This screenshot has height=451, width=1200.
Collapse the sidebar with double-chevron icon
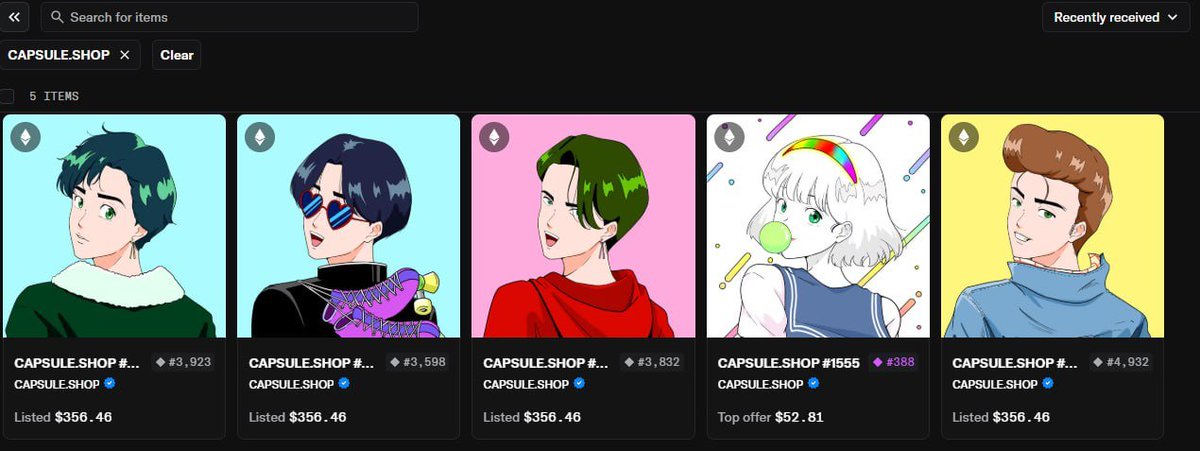point(14,17)
